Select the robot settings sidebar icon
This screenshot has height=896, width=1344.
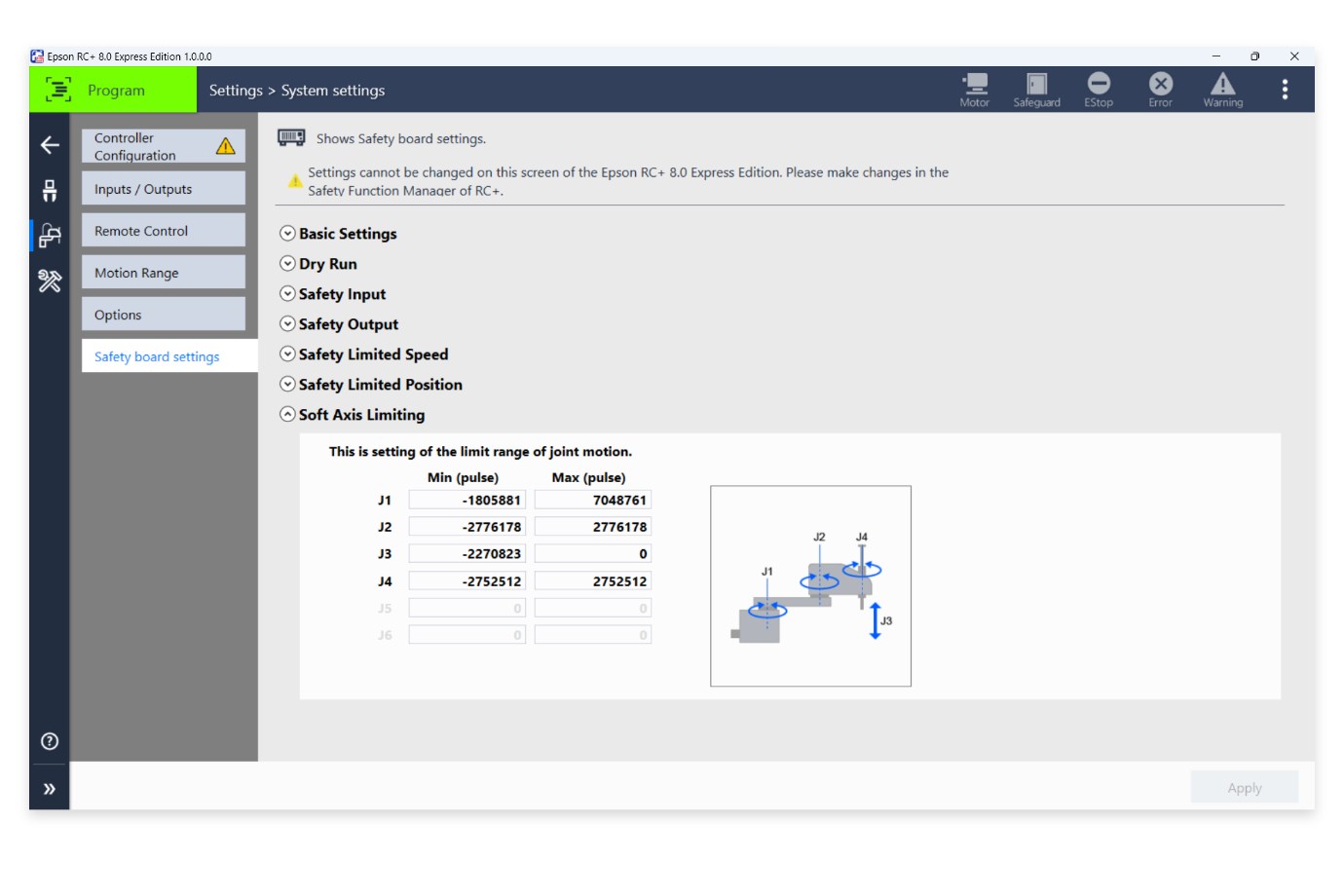click(x=50, y=235)
